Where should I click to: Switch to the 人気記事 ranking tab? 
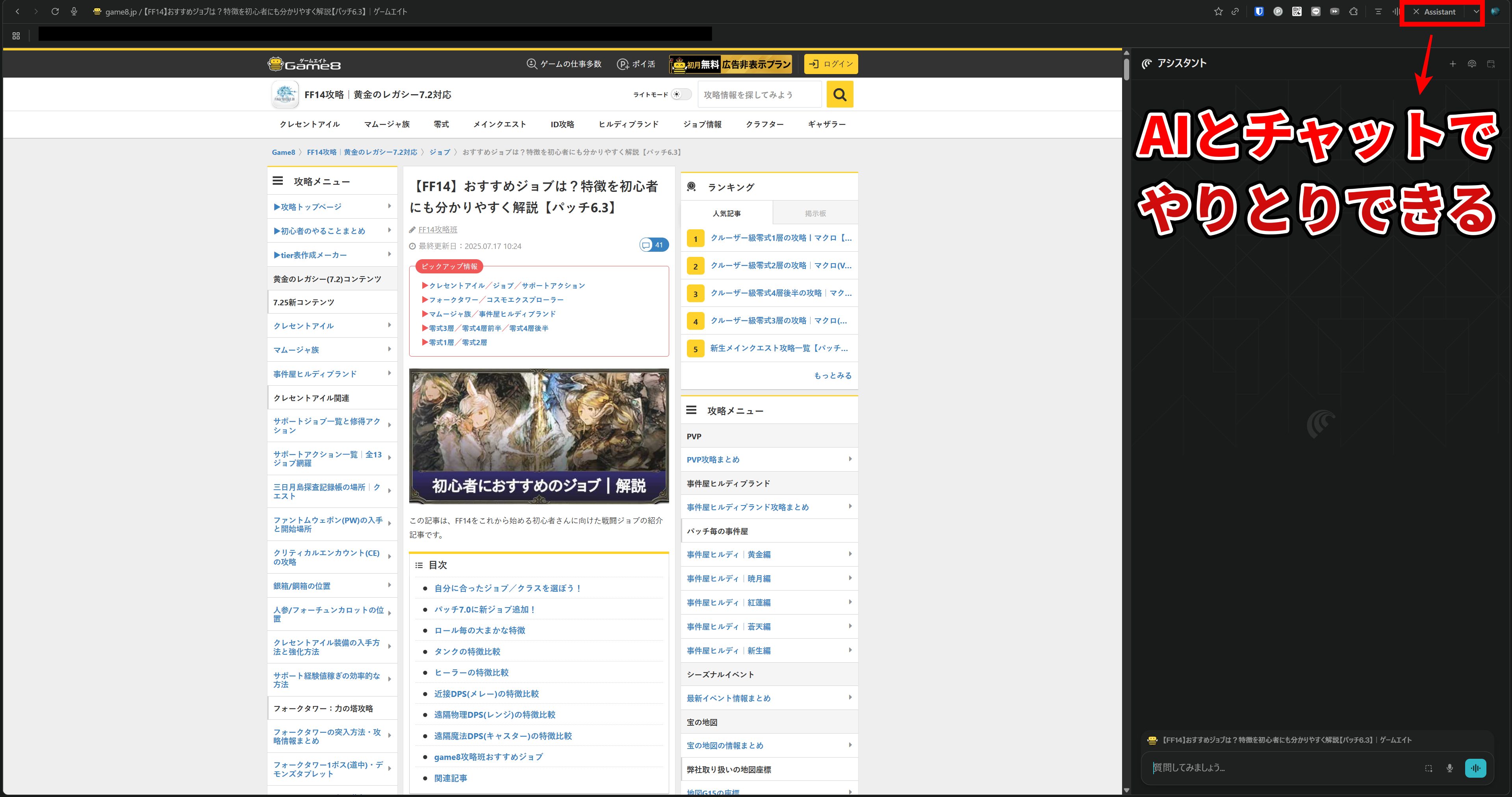(727, 213)
